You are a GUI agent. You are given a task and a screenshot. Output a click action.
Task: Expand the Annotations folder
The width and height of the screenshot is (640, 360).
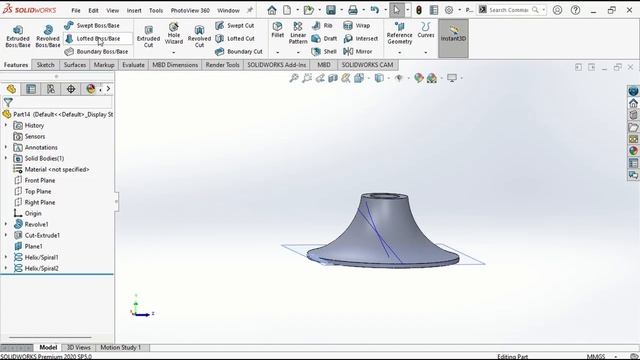6,147
